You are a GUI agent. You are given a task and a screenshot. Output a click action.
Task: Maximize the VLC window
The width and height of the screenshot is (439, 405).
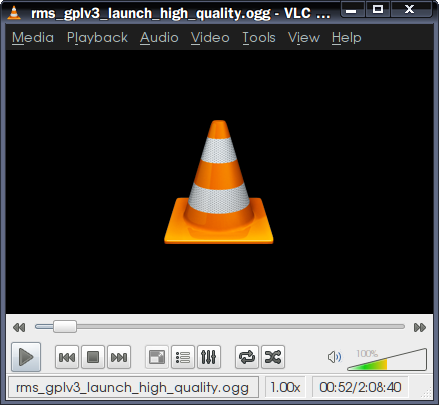[x=378, y=9]
